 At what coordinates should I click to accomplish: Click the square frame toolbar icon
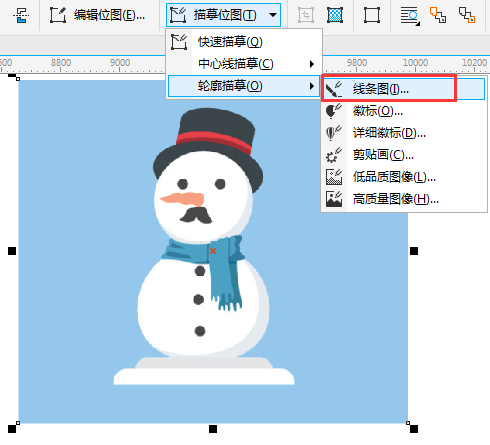tap(372, 15)
